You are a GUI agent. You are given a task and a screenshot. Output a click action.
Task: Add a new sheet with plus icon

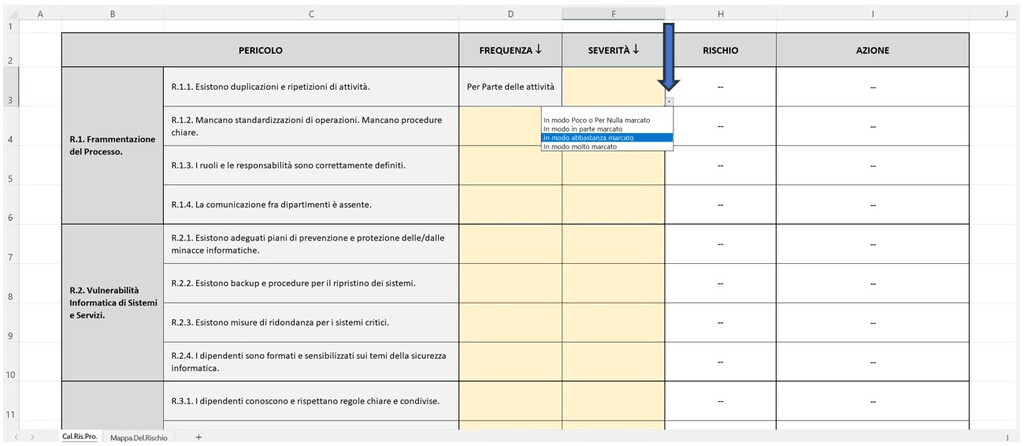point(198,438)
